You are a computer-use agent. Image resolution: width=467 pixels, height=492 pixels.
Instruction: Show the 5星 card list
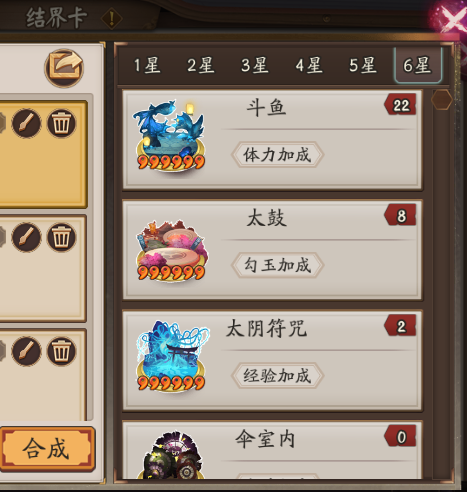(x=363, y=65)
